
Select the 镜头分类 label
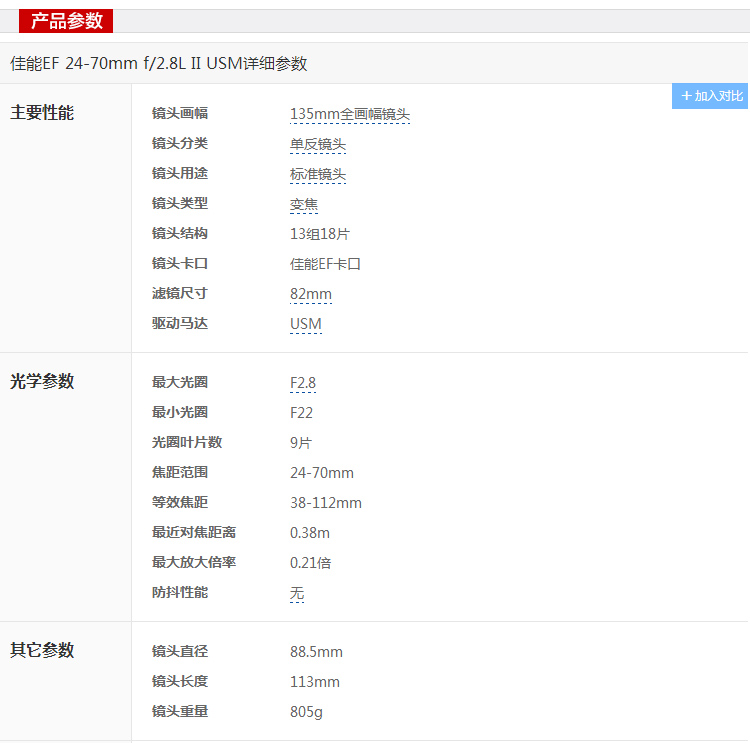pyautogui.click(x=180, y=143)
